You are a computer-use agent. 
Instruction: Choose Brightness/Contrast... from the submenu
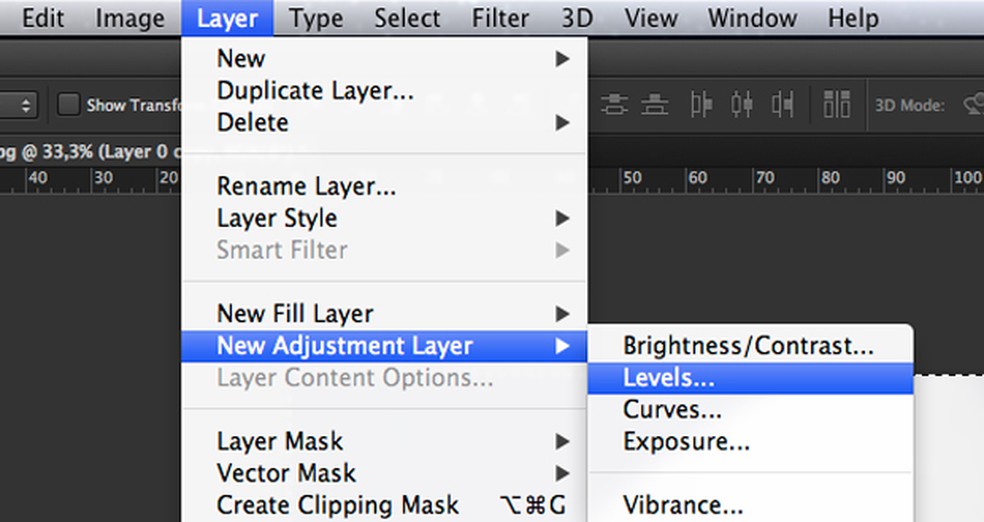[748, 346]
